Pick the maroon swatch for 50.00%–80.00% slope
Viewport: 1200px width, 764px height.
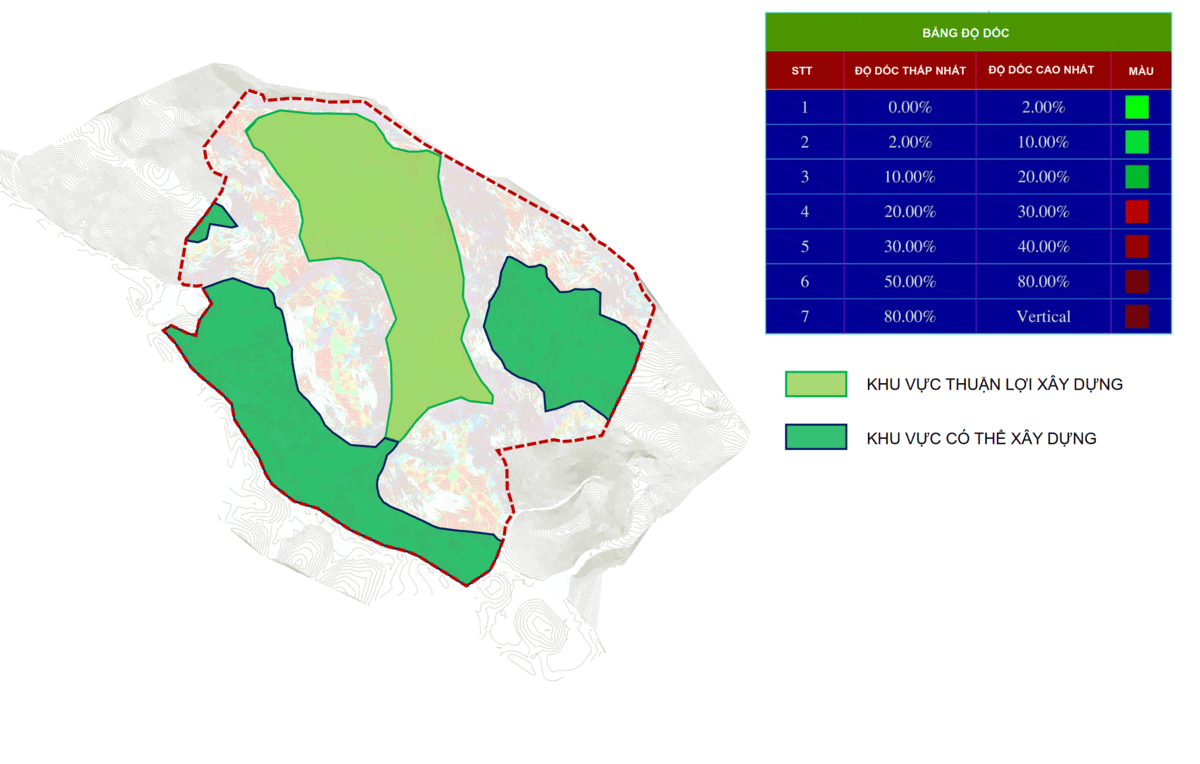(x=1136, y=282)
